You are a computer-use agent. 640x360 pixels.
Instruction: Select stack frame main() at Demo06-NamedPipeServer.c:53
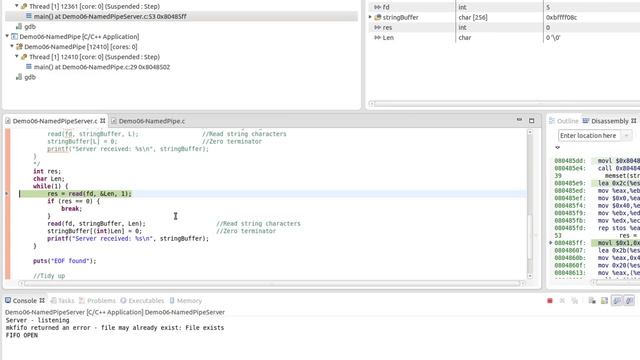(x=110, y=16)
